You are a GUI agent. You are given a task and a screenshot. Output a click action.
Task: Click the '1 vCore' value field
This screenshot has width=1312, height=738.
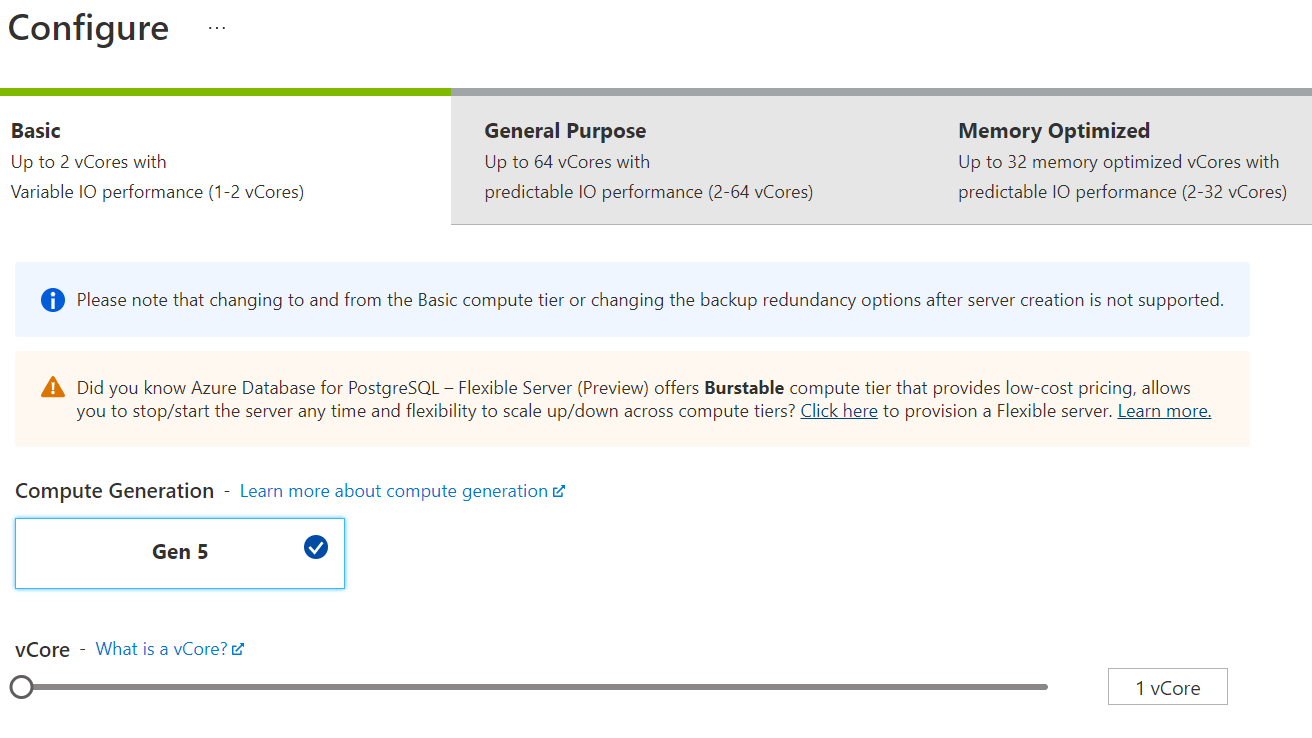(x=1167, y=688)
